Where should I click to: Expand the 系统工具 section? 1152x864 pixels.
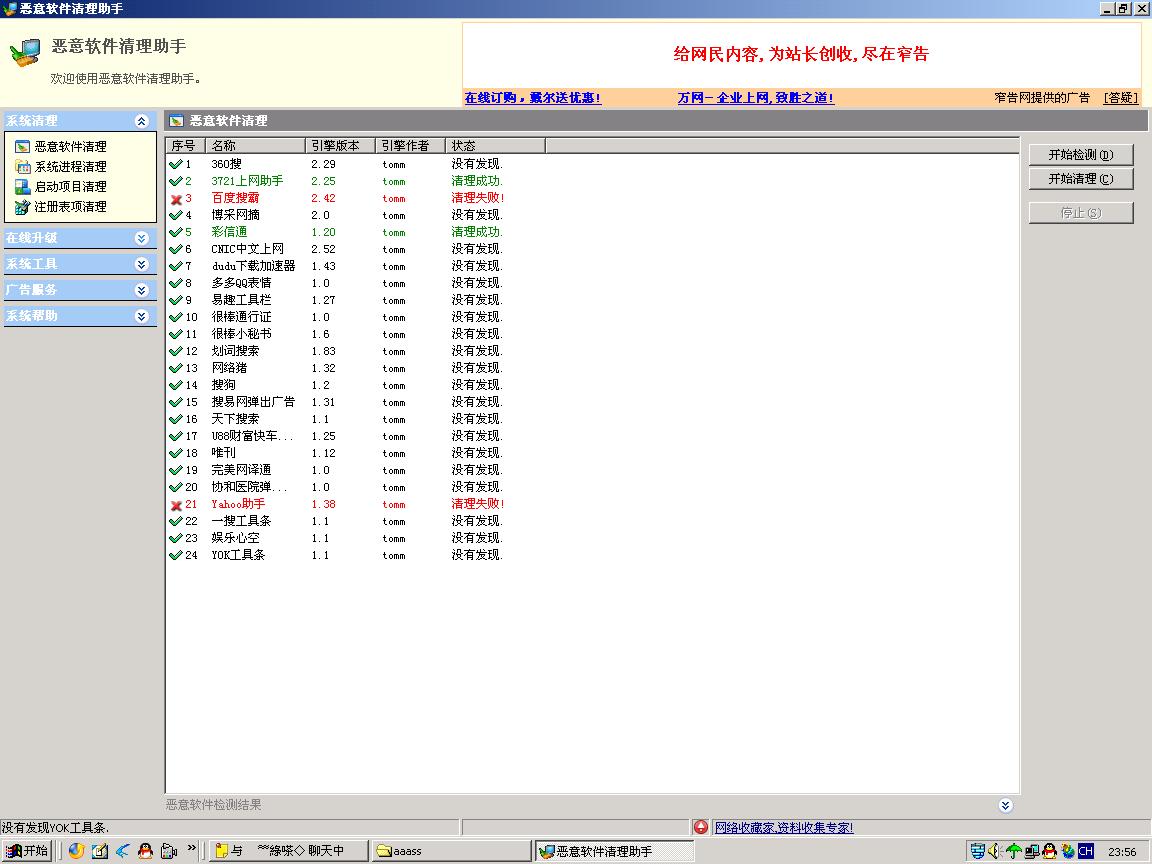[x=141, y=264]
